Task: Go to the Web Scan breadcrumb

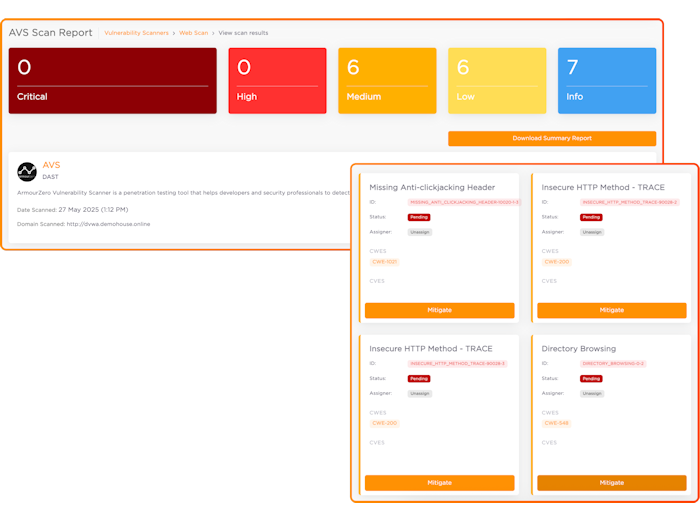Action: pos(193,33)
